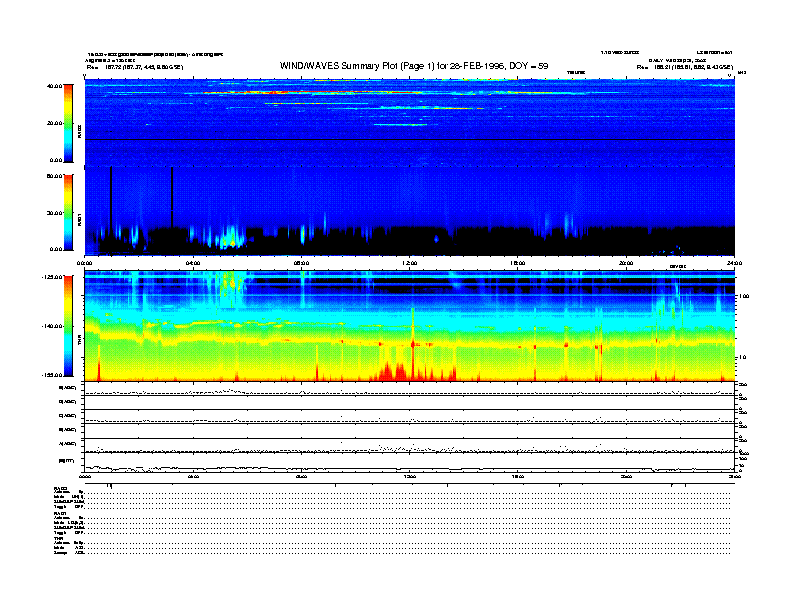Click the 24:00 tick label under RAD1 panel
This screenshot has width=792, height=612.
click(734, 263)
